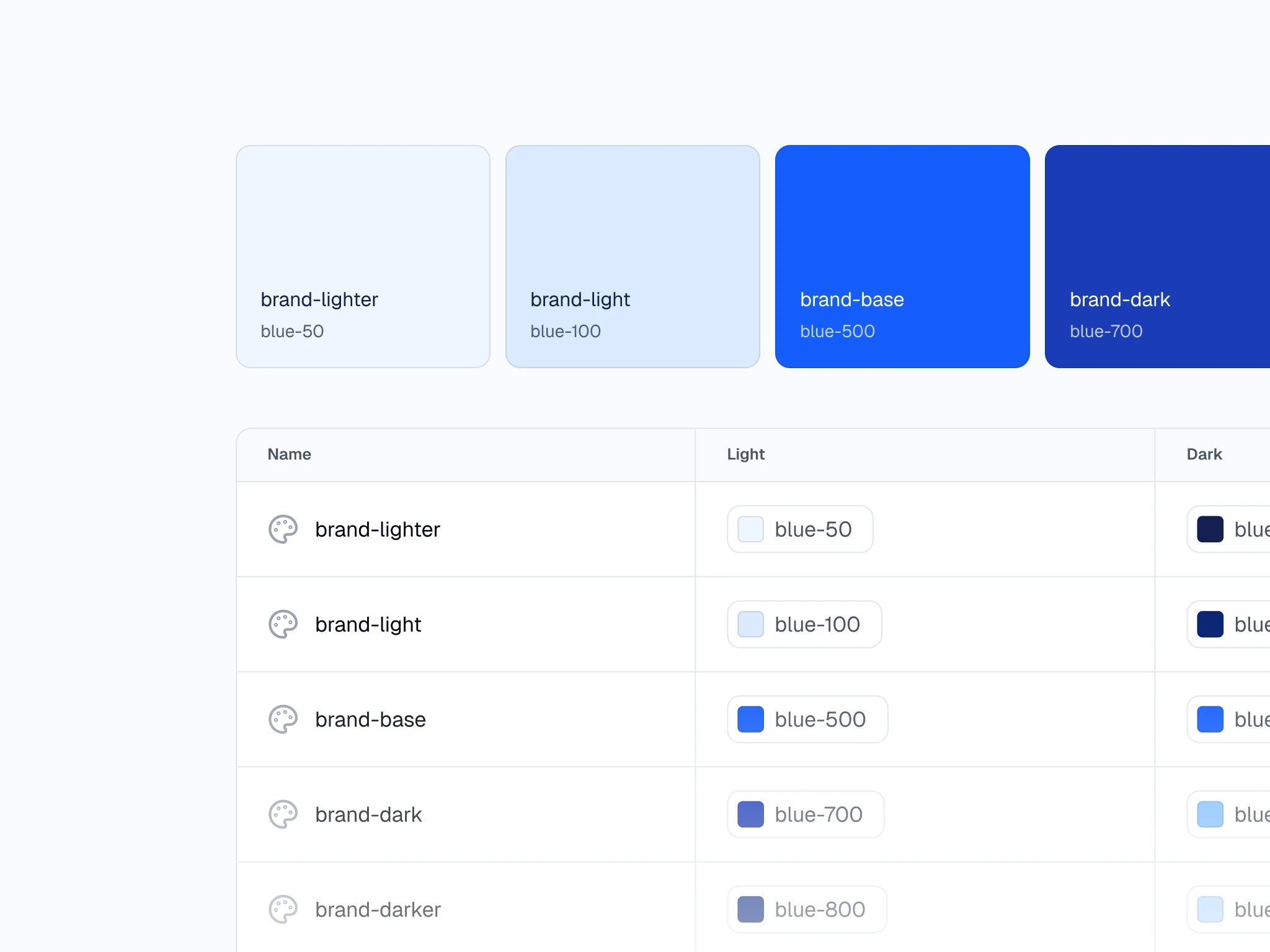Click dark-mode swatch in brand-lighter row
Viewport: 1270px width, 952px height.
tap(1210, 529)
